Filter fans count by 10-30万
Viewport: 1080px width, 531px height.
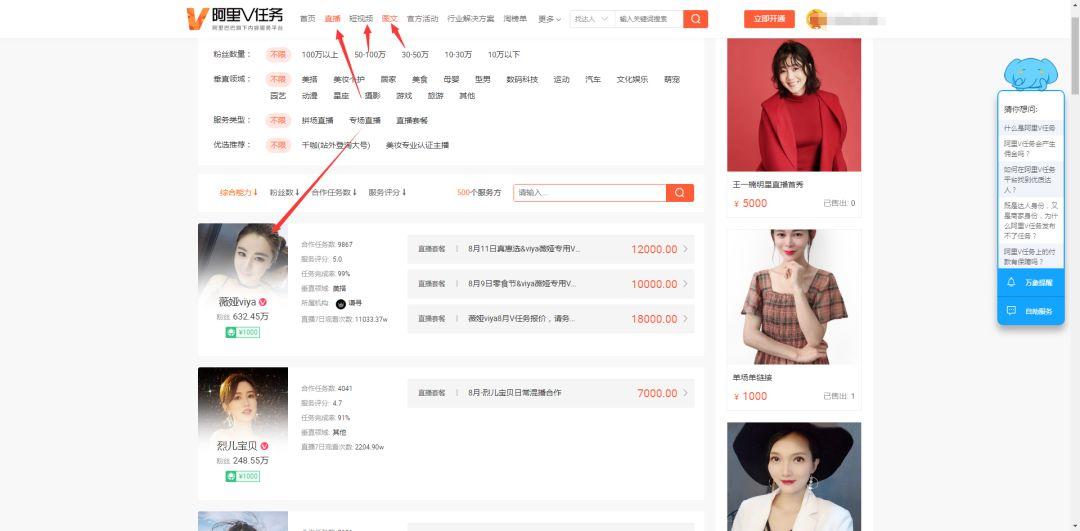coord(458,54)
